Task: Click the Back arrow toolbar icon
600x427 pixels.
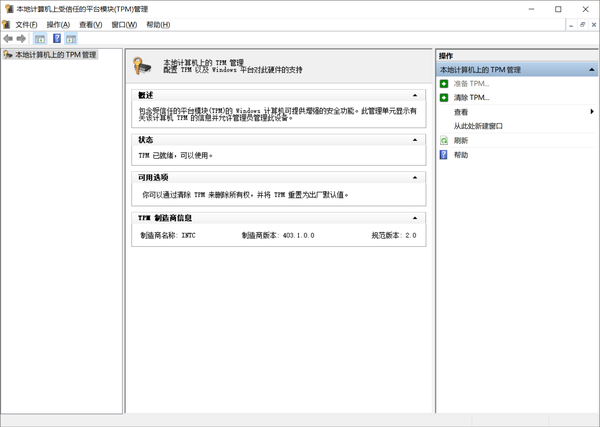Action: pos(8,39)
